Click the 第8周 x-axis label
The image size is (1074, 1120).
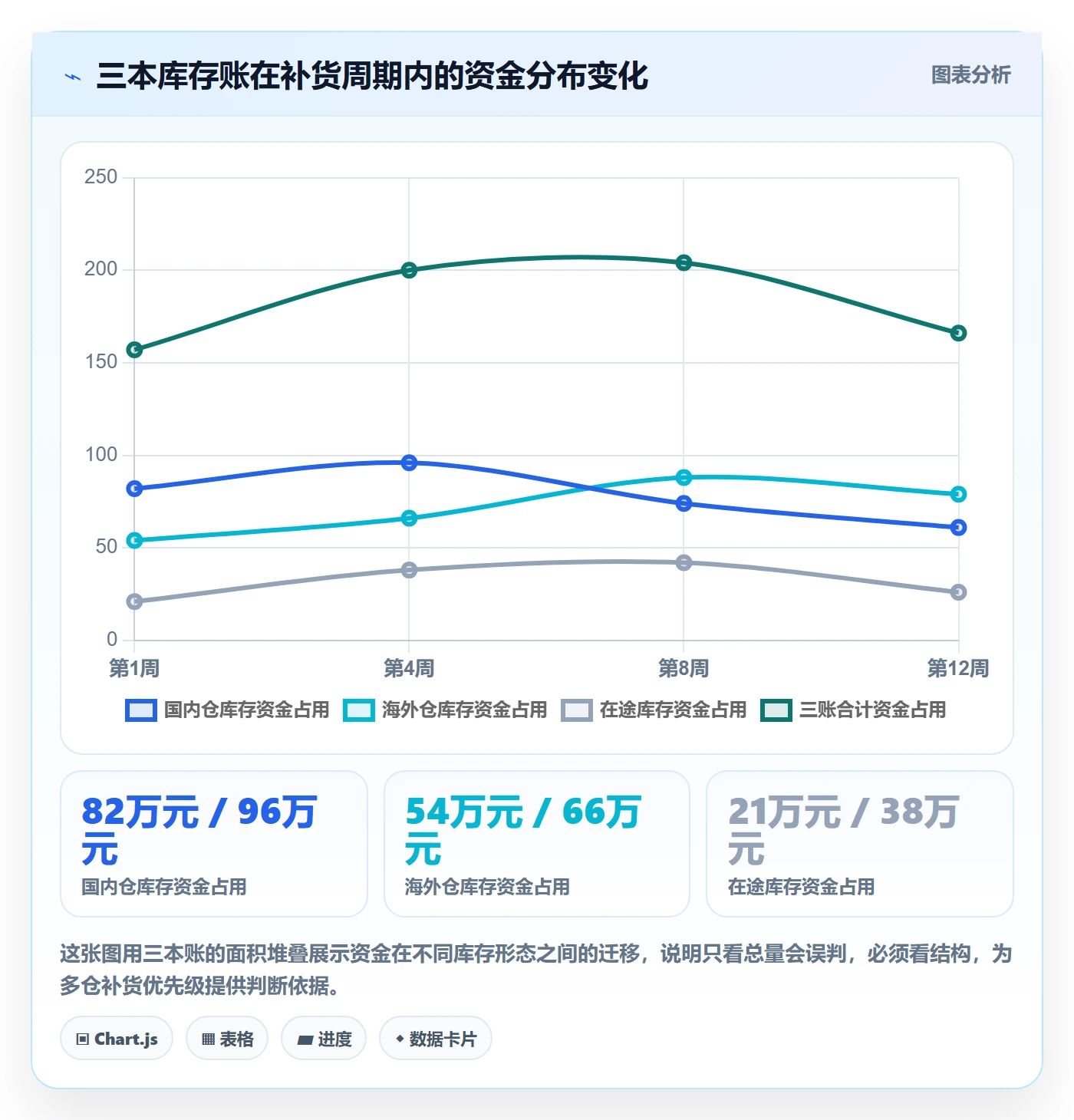click(x=684, y=668)
